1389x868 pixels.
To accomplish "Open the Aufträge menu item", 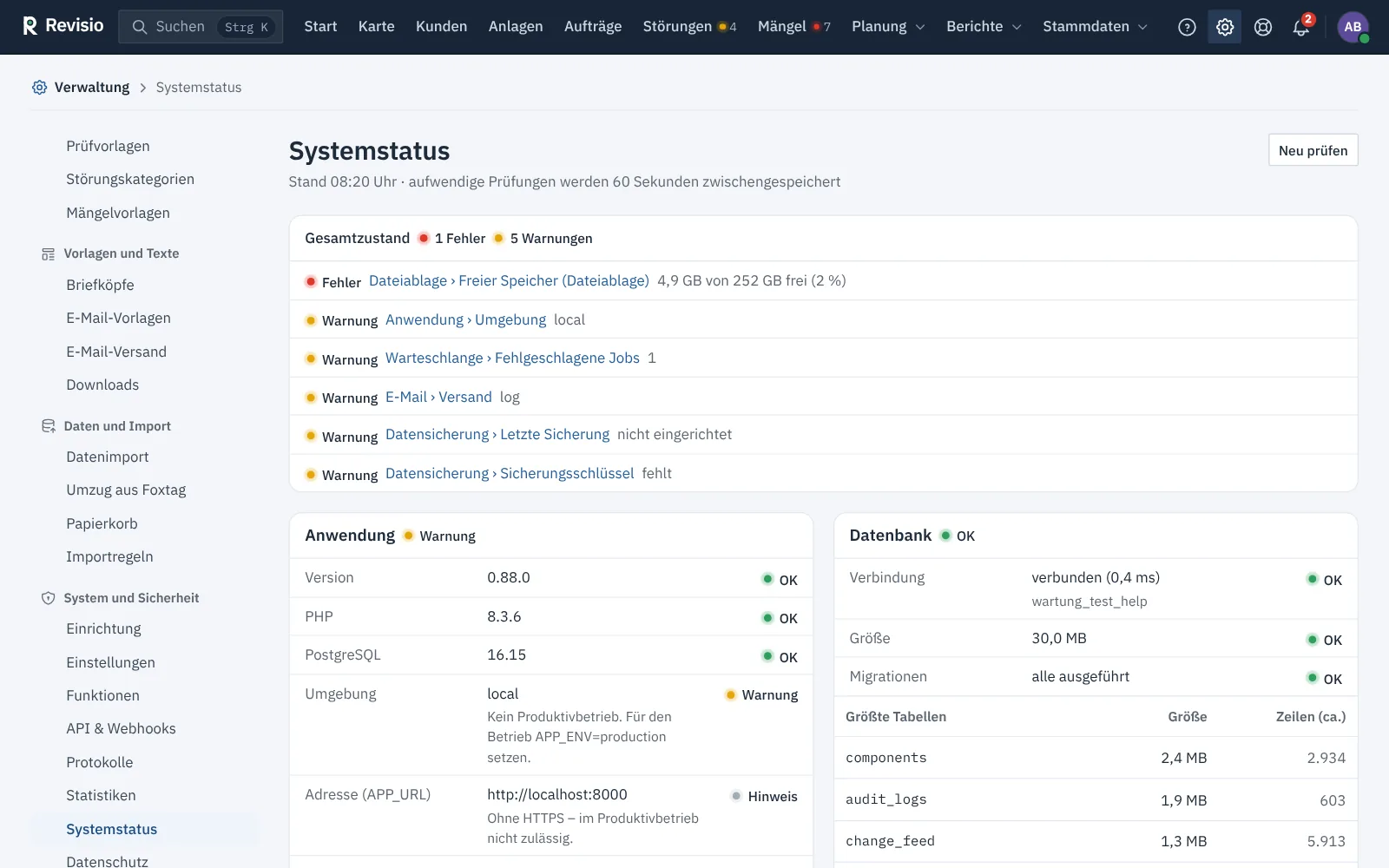I will 593,27.
